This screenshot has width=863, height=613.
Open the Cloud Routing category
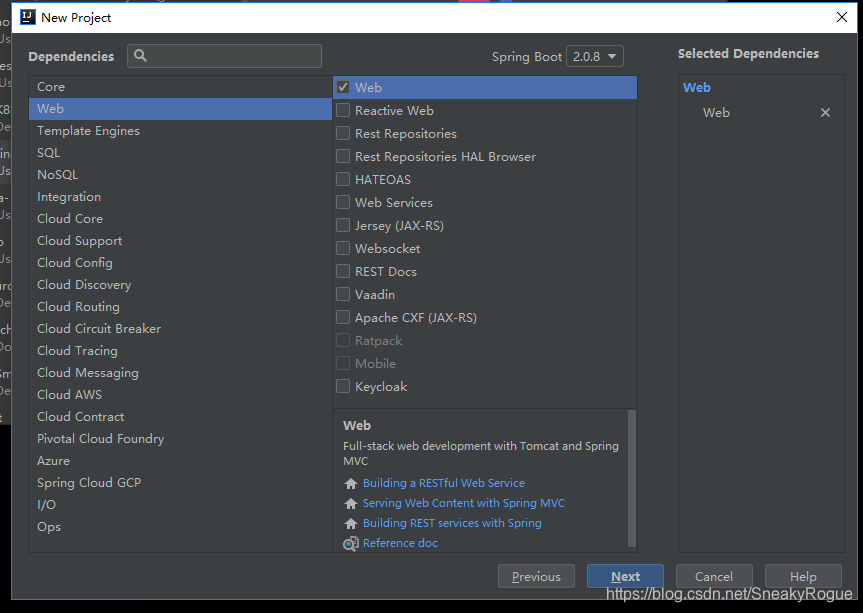(180, 307)
